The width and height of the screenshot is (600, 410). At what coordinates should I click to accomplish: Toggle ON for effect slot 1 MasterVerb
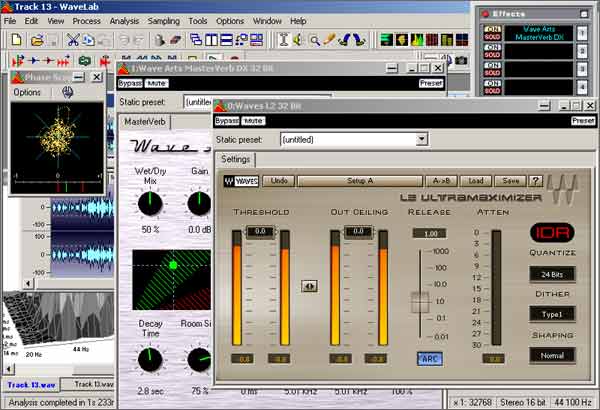coord(491,30)
